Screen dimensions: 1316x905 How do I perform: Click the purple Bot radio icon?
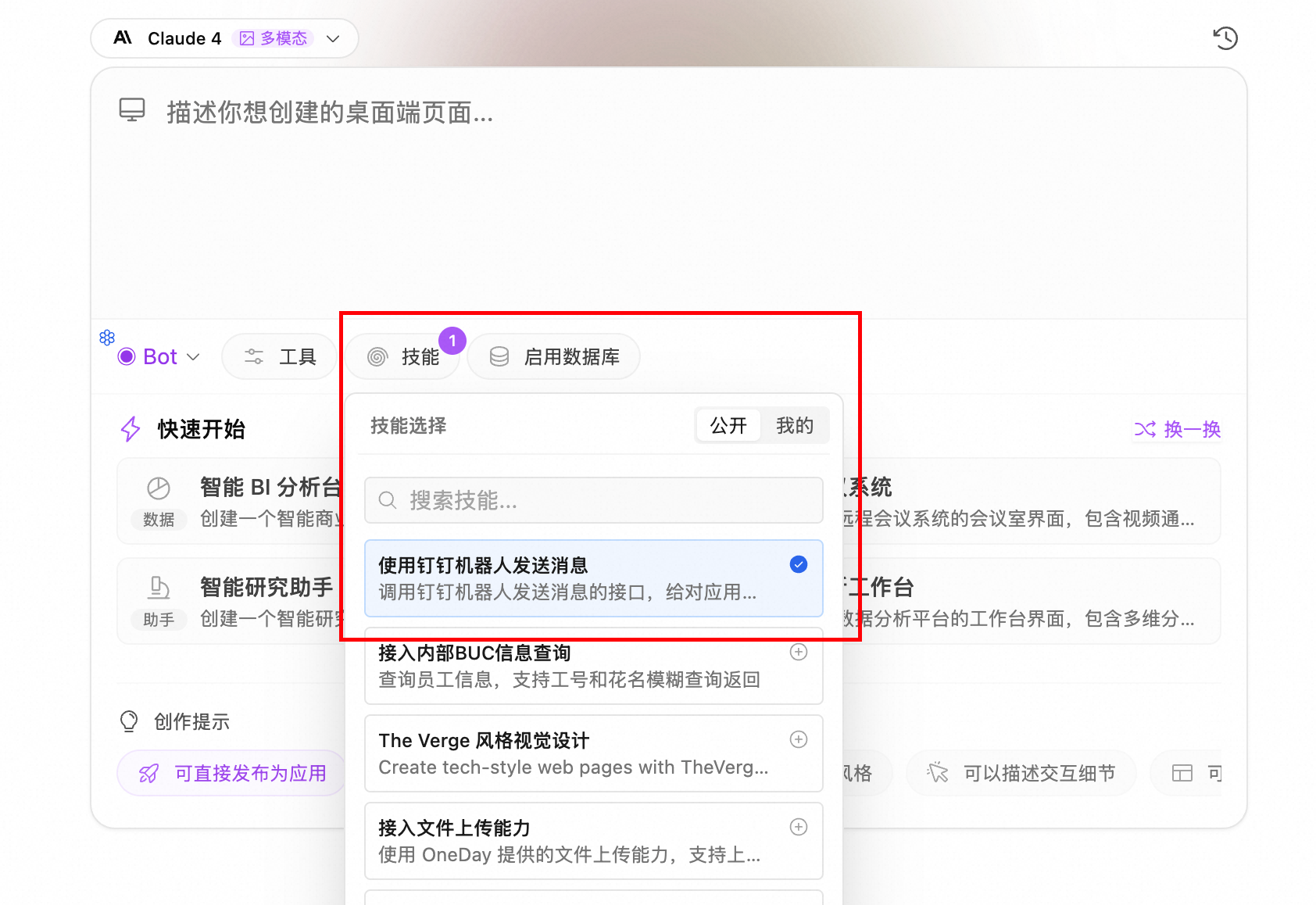coord(127,356)
